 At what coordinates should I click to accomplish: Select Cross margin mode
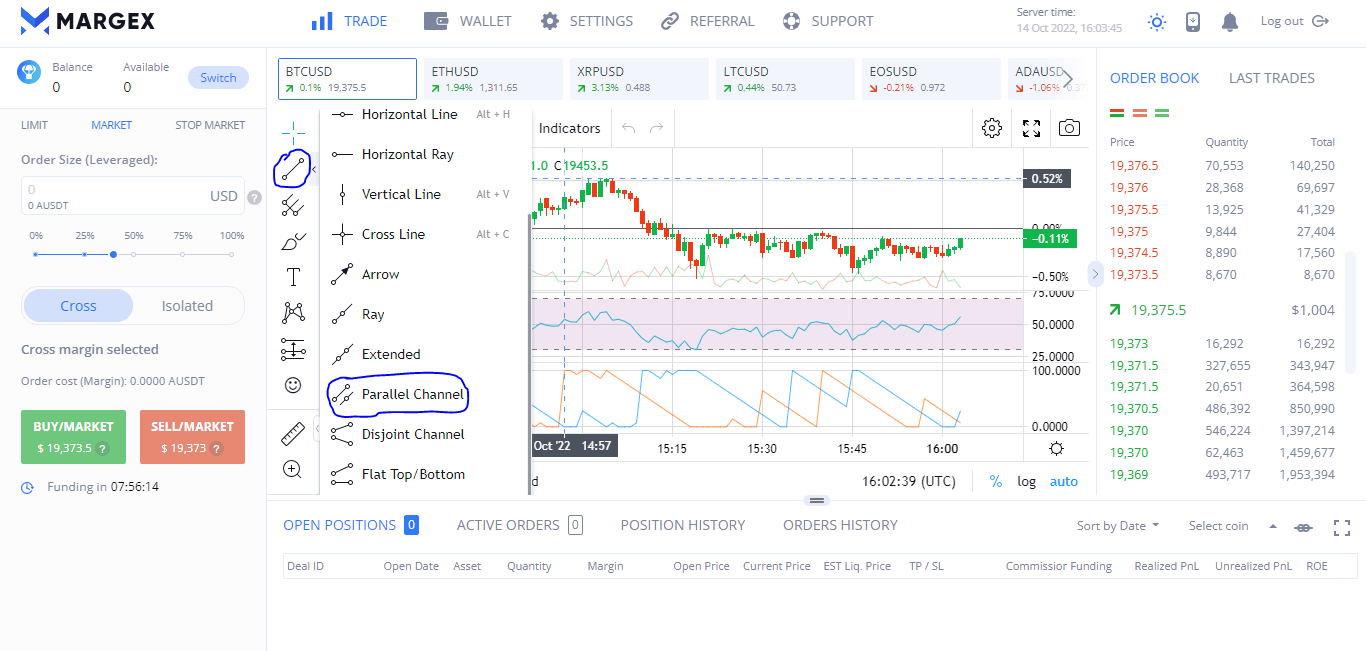tap(78, 306)
